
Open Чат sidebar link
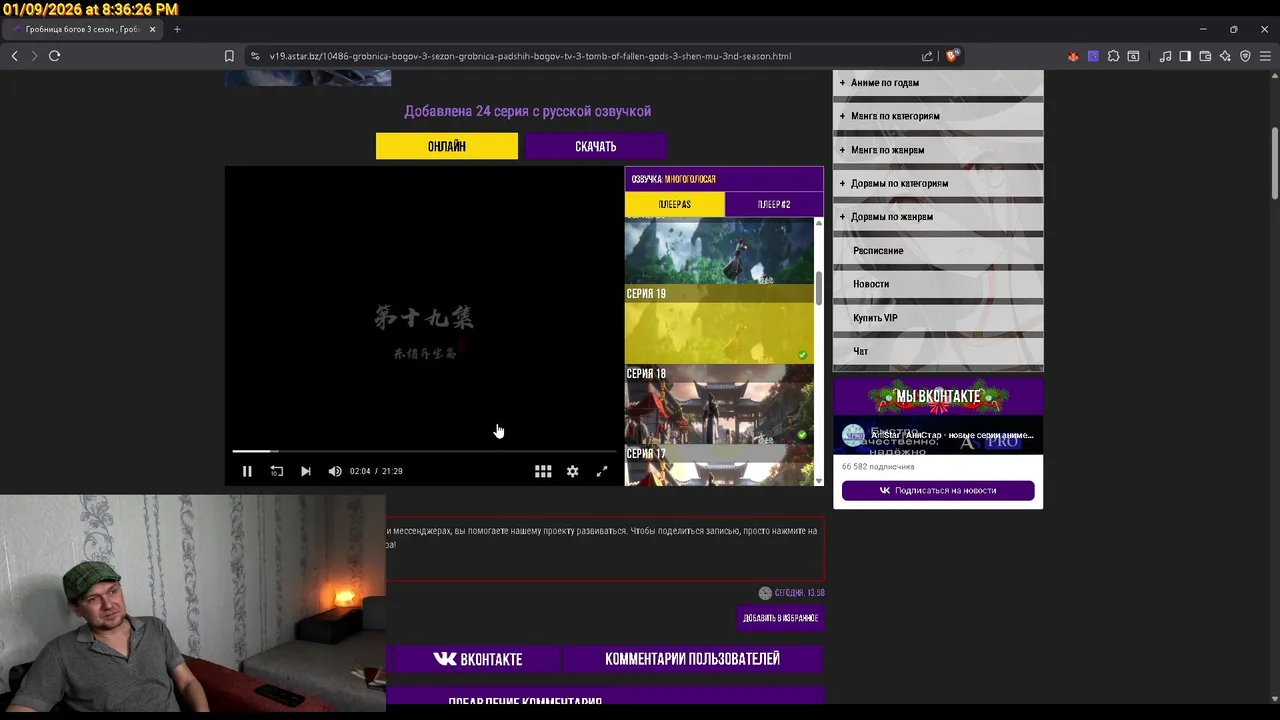click(938, 351)
